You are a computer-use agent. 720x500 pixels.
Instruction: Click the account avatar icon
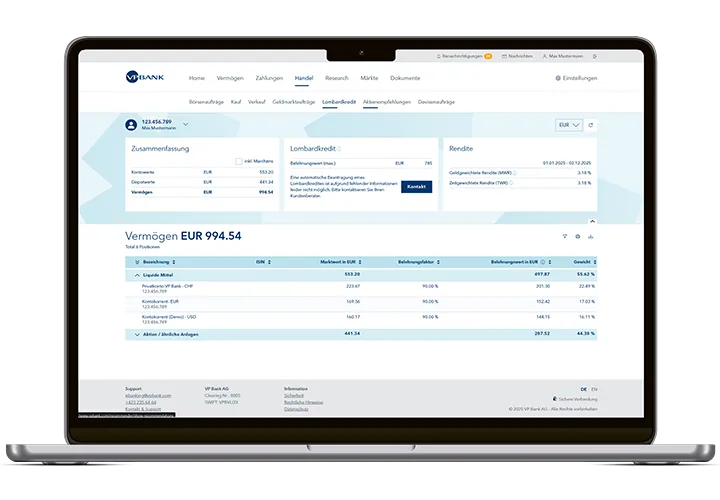(131, 125)
